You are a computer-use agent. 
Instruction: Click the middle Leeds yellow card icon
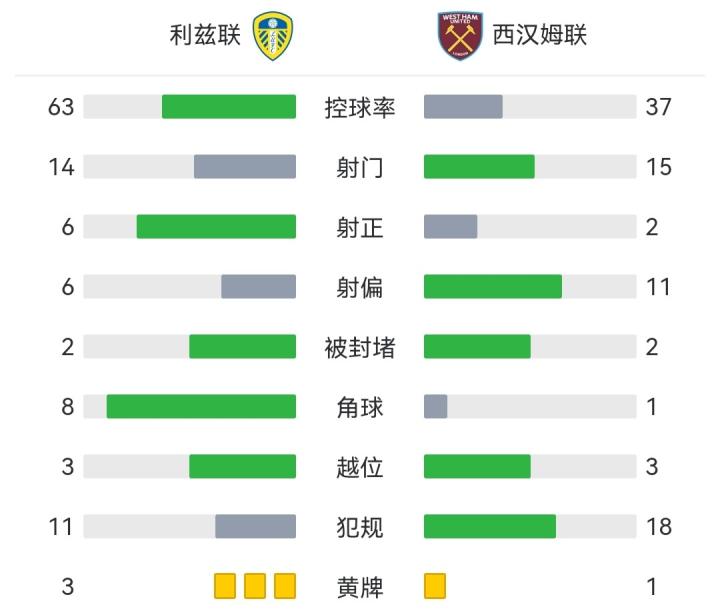tap(255, 586)
